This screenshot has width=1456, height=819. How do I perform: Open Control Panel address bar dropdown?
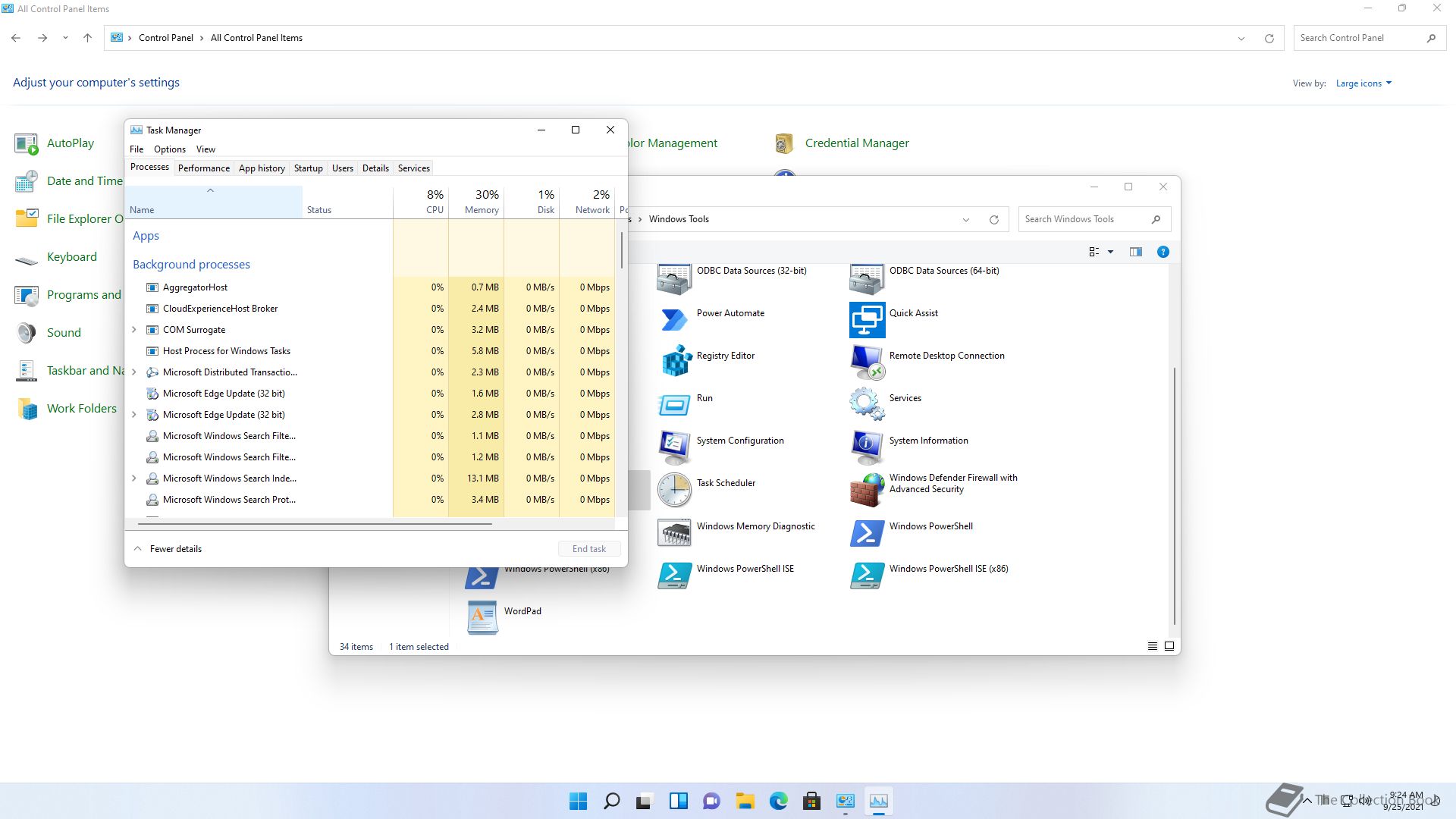(x=1241, y=39)
